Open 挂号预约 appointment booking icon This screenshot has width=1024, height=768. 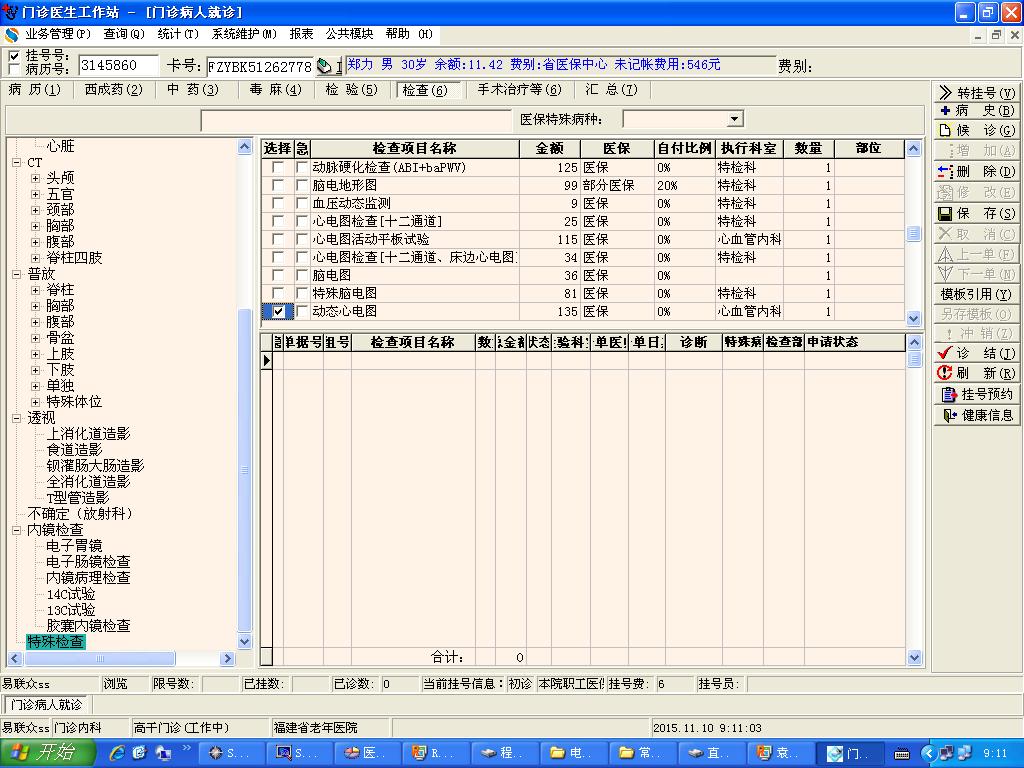[949, 394]
